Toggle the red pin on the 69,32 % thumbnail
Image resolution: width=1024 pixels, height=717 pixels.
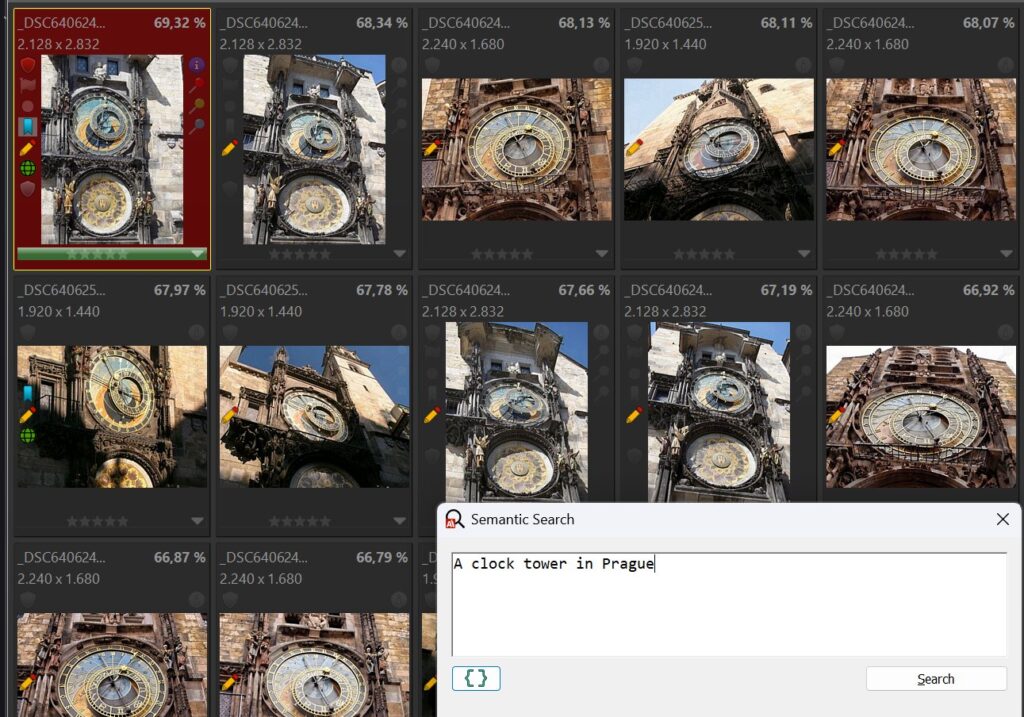[197, 84]
